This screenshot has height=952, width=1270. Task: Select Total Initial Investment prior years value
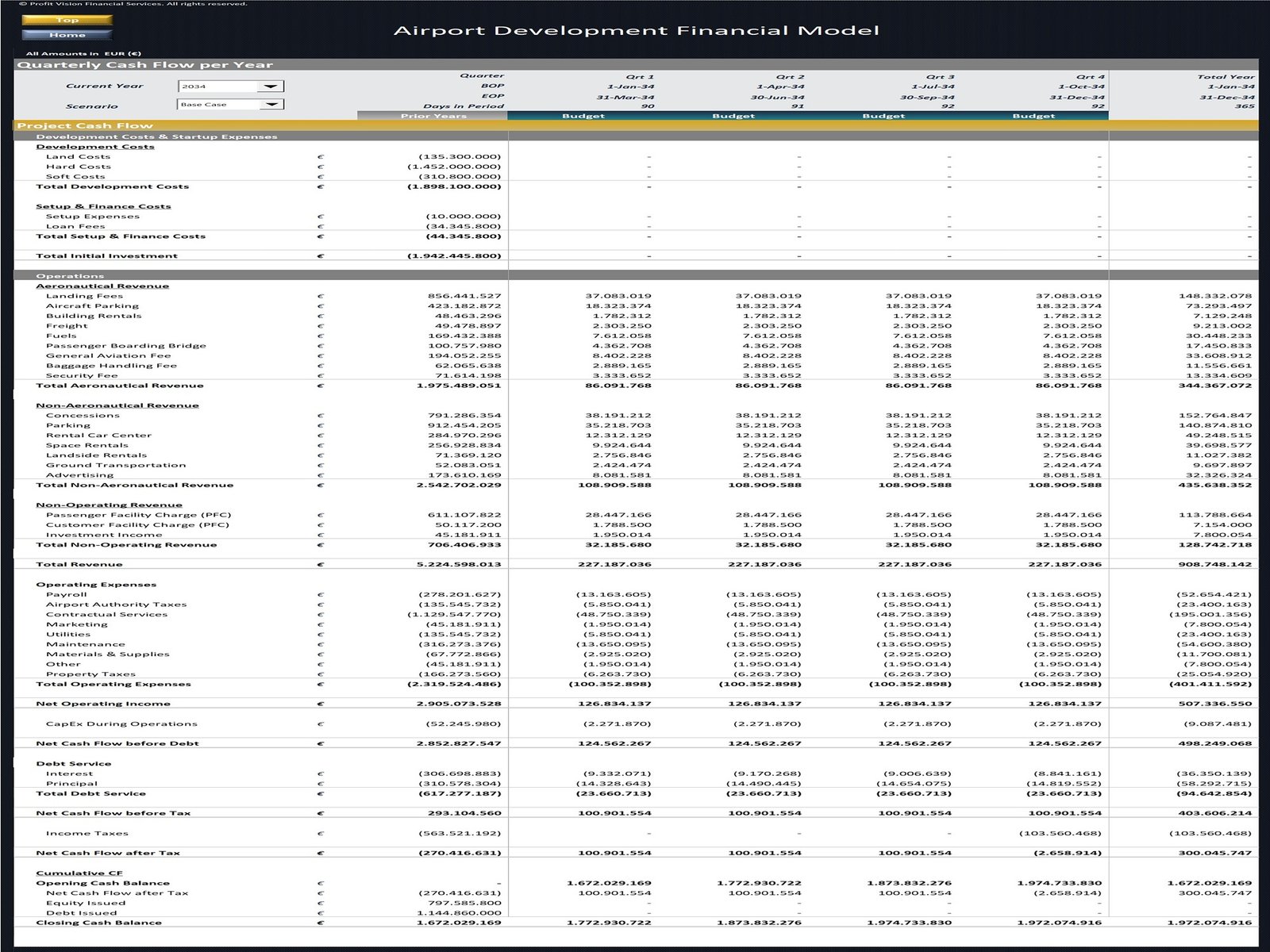(454, 256)
